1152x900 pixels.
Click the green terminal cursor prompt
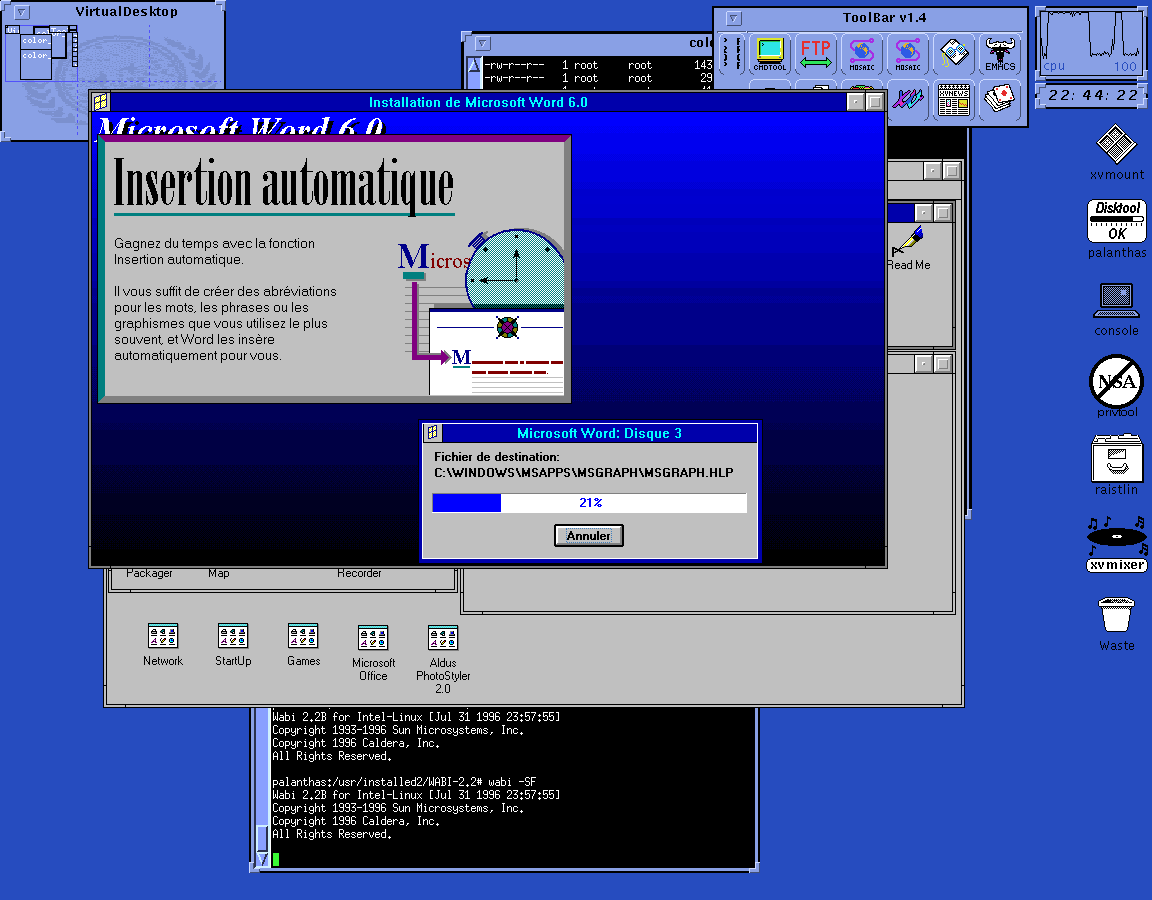point(276,859)
